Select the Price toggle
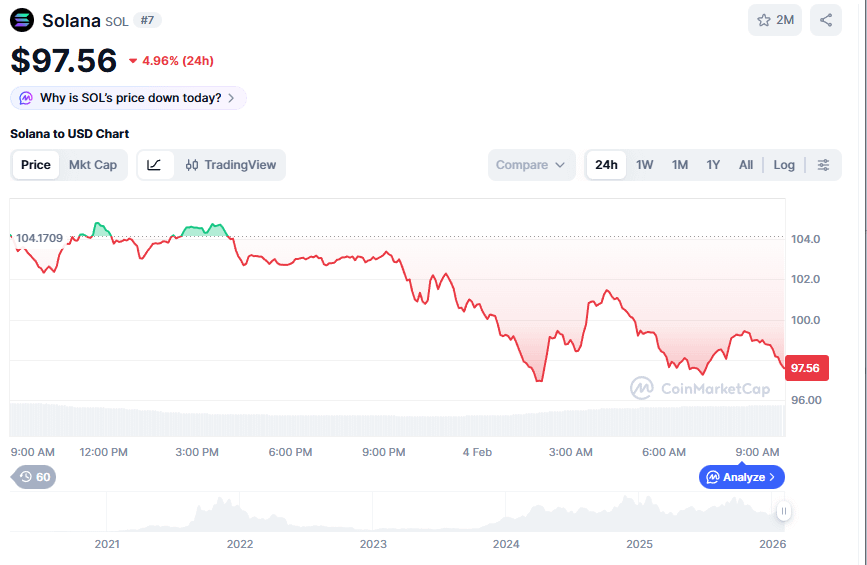Viewport: 867px width, 565px height. tap(36, 165)
